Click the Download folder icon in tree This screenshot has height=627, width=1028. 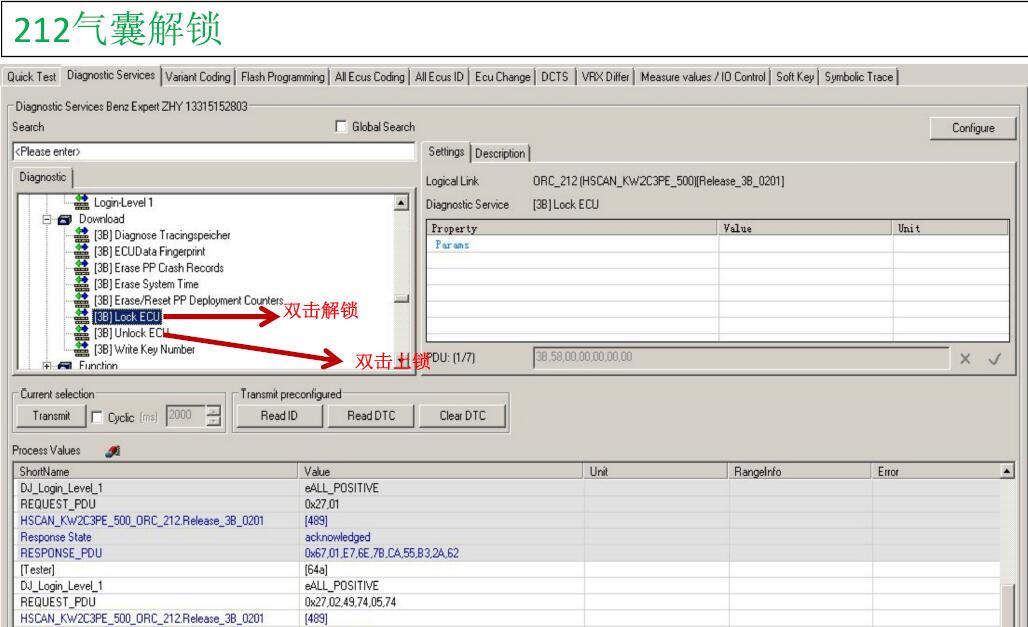[66, 219]
